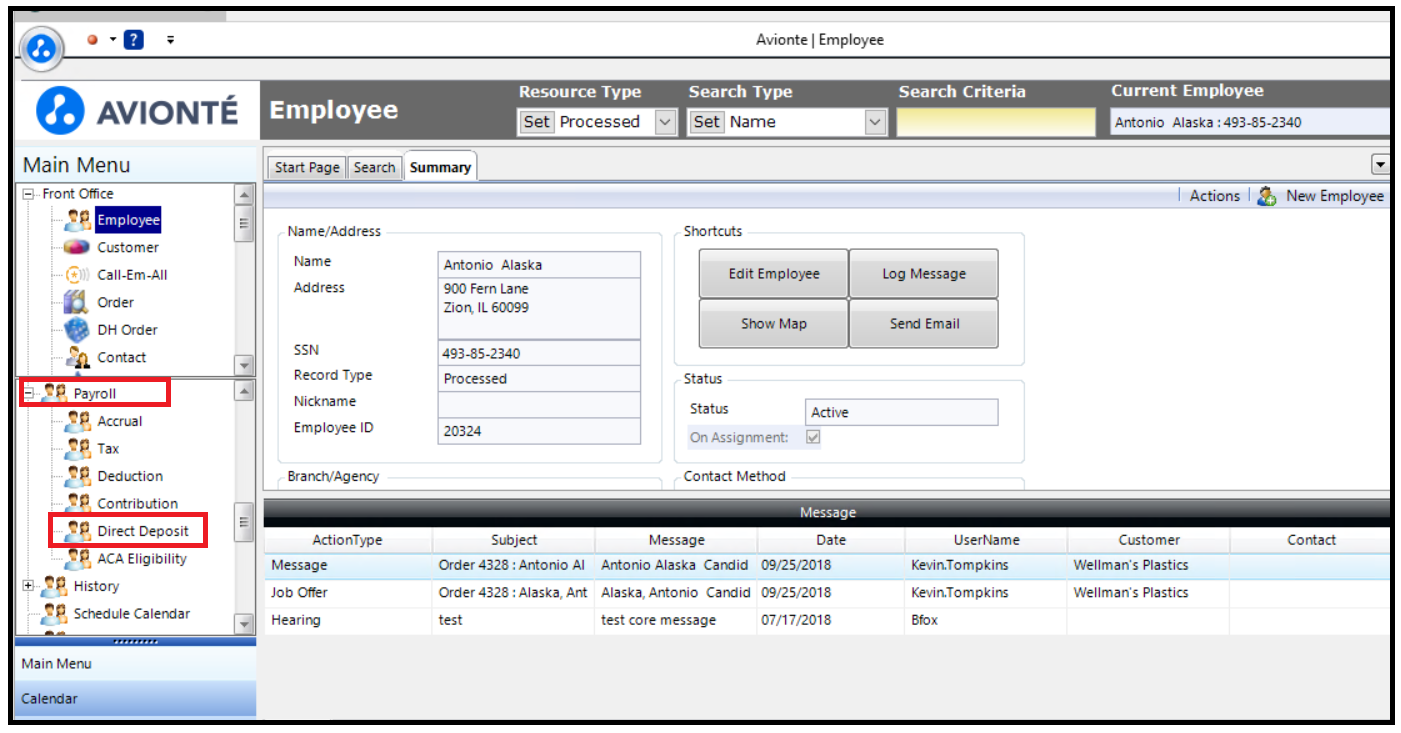Image resolution: width=1401 pixels, height=733 pixels.
Task: Click the Employee icon in Front Office
Action: (78, 220)
